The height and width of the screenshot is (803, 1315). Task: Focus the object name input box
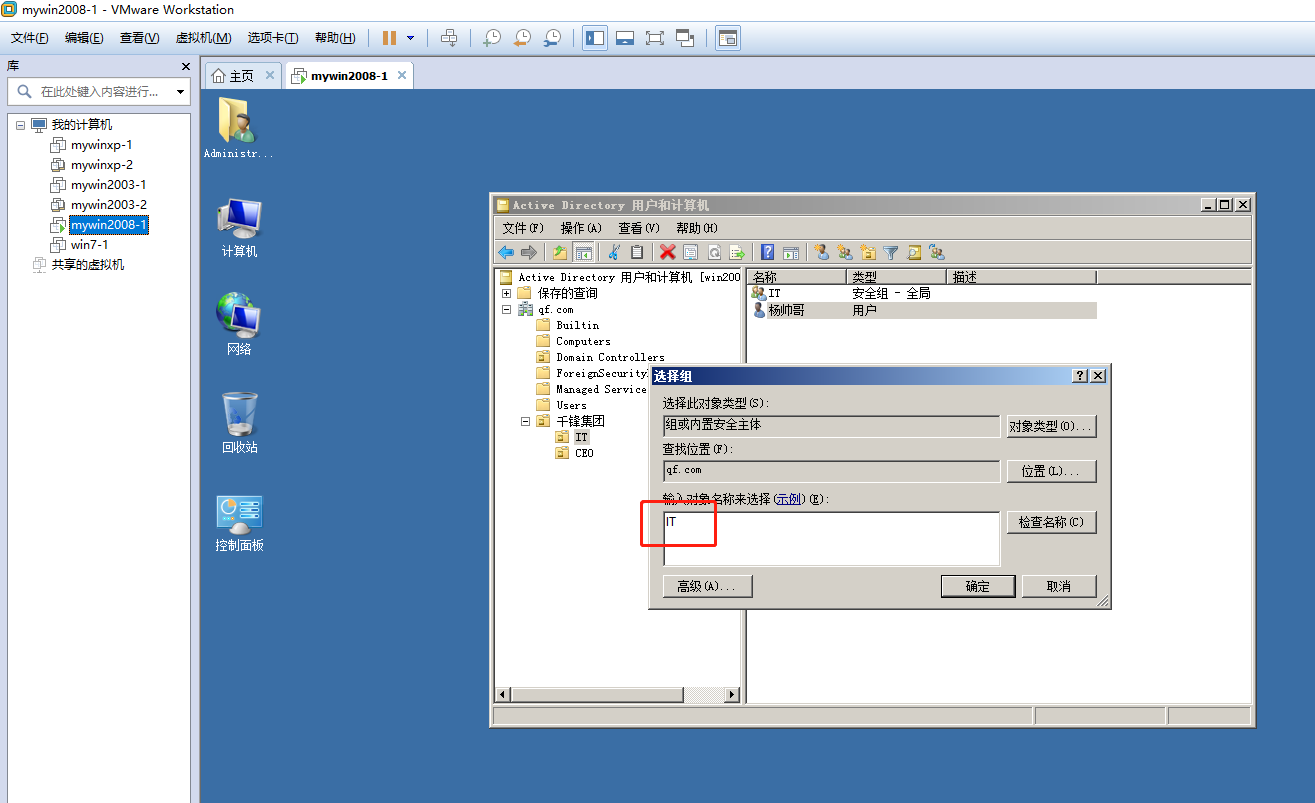point(831,539)
